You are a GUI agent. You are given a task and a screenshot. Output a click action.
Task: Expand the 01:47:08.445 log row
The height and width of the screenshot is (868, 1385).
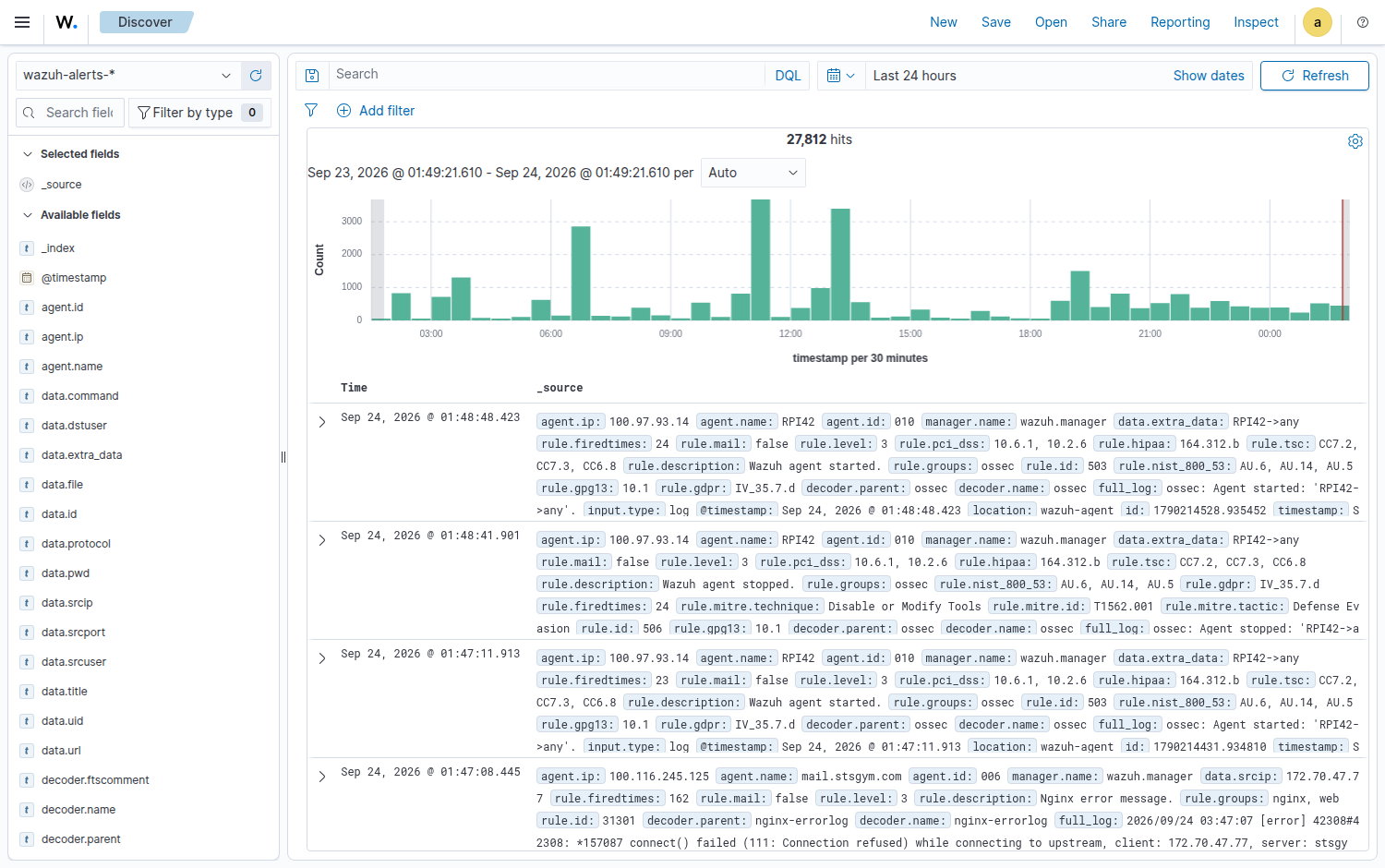[322, 777]
